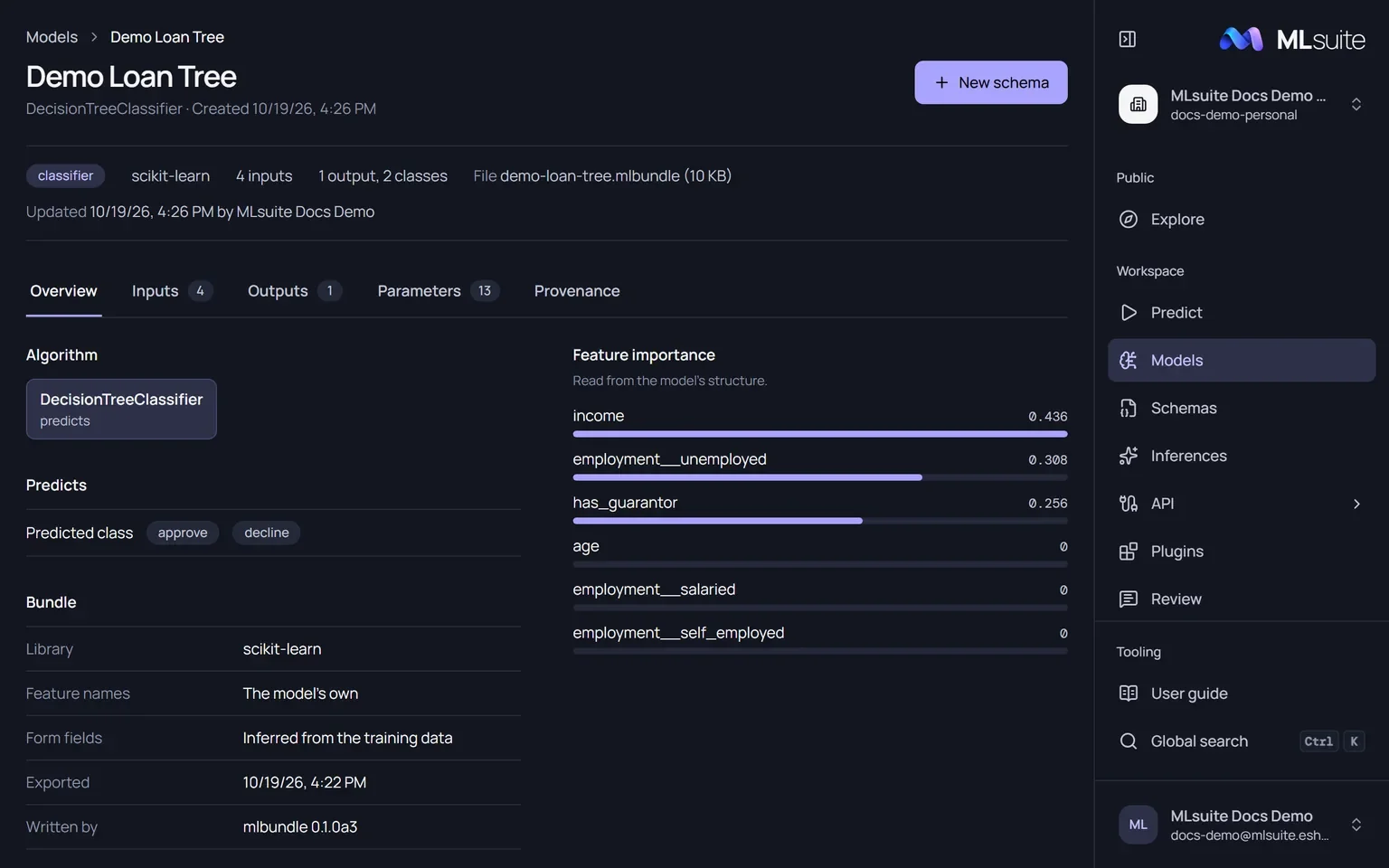This screenshot has height=868, width=1389.
Task: Click the Global search magnifier icon
Action: (1129, 741)
